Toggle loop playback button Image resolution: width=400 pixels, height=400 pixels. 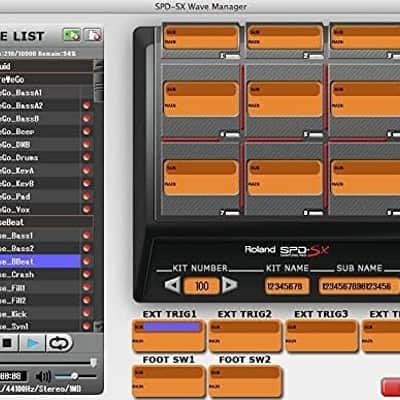(59, 343)
